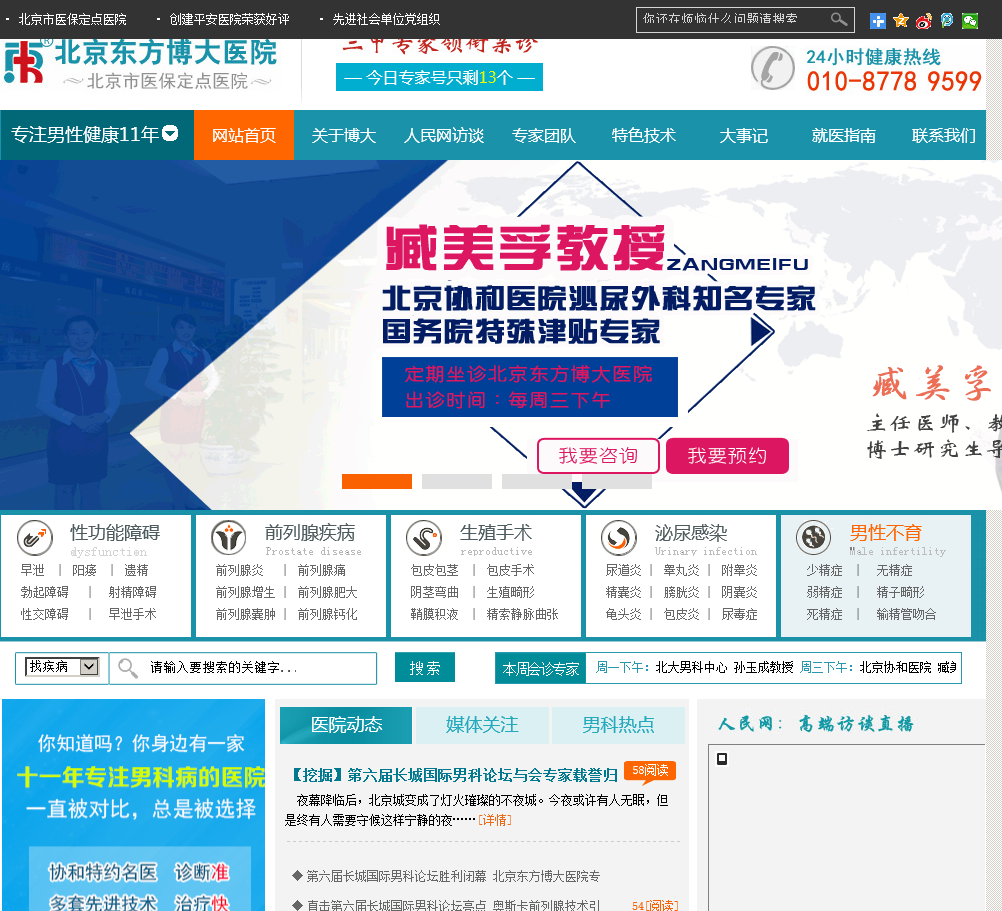
Task: Open 关于博大 navigation item
Action: coord(344,135)
